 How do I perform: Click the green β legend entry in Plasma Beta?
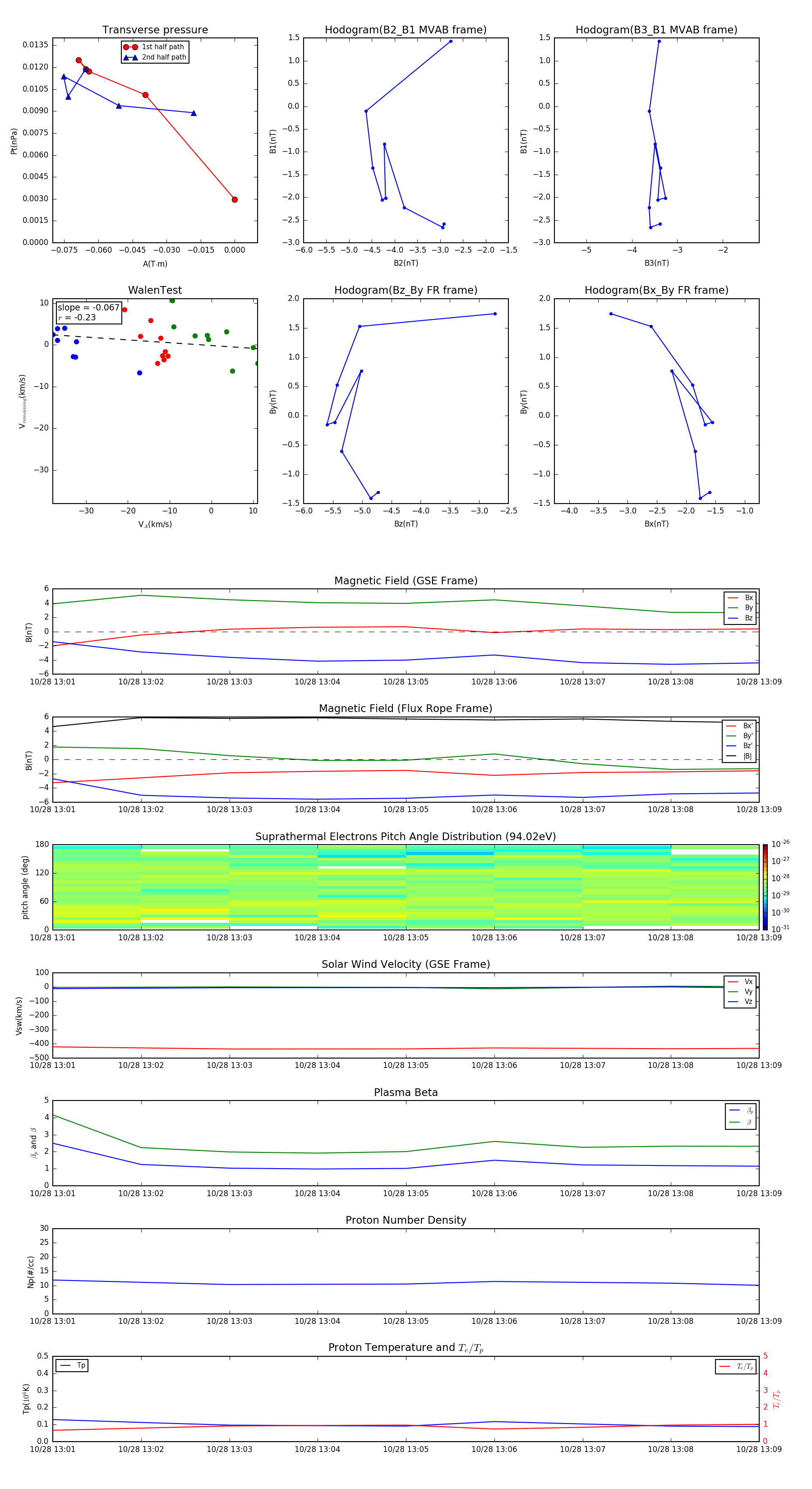[x=741, y=1122]
